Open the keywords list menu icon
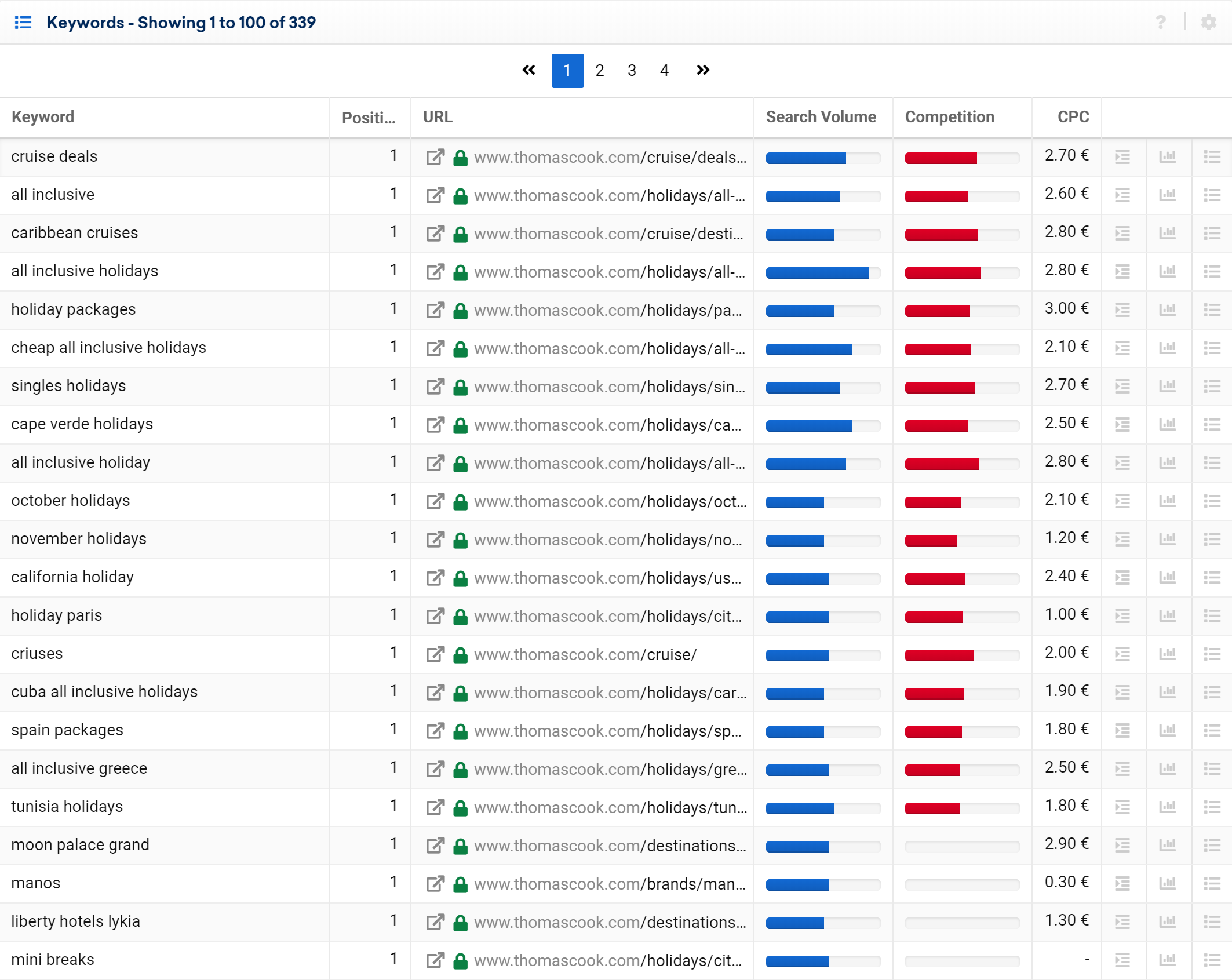Viewport: 1232px width, 980px height. coord(23,23)
